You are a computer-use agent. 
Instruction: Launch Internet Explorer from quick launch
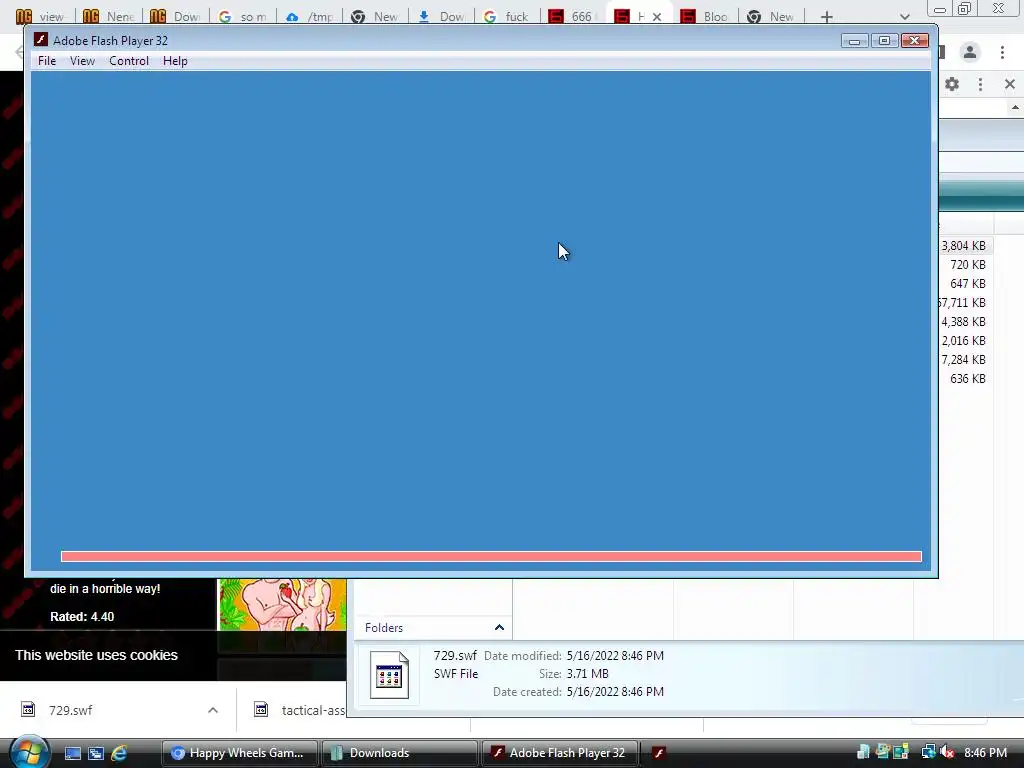coord(119,753)
